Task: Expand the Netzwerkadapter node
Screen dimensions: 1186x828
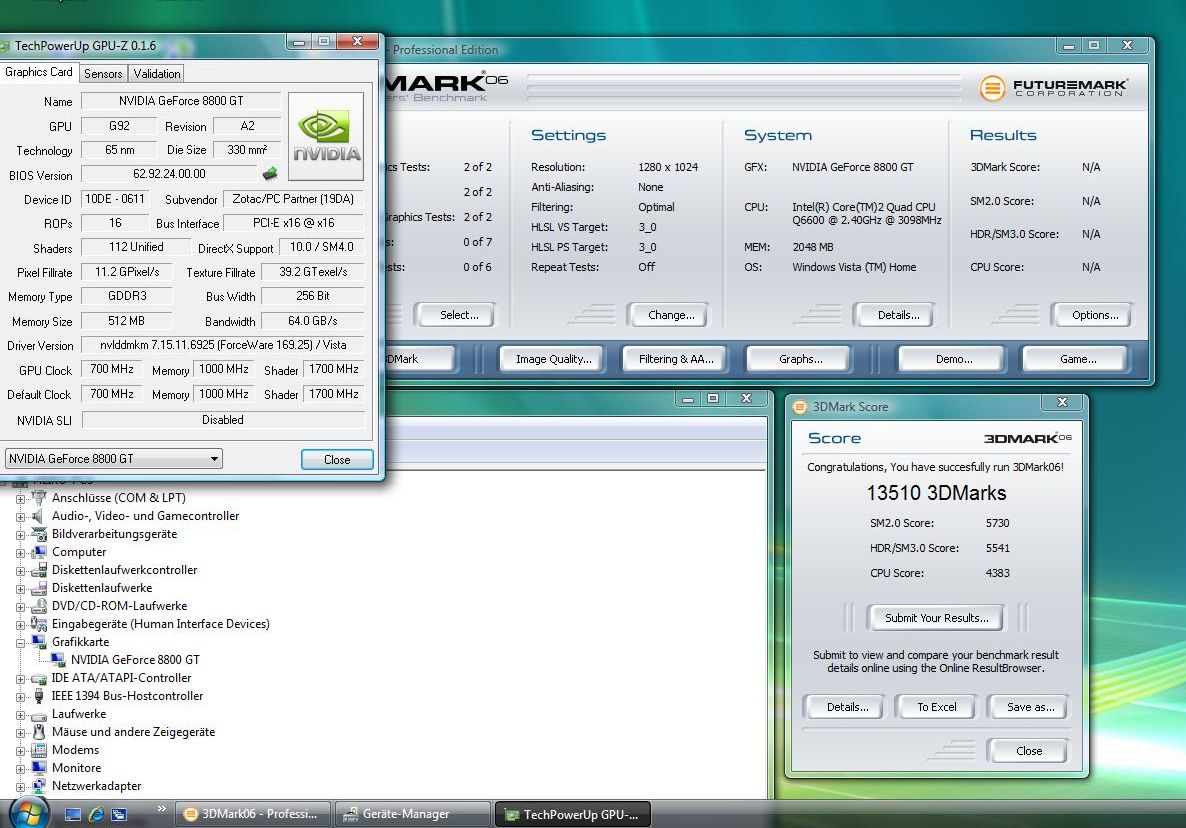Action: tap(20, 786)
